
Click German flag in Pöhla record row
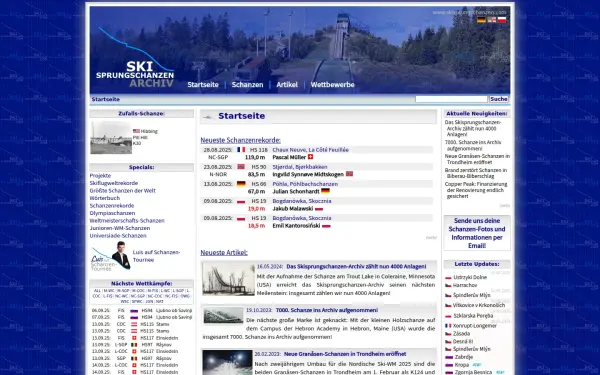[241, 184]
